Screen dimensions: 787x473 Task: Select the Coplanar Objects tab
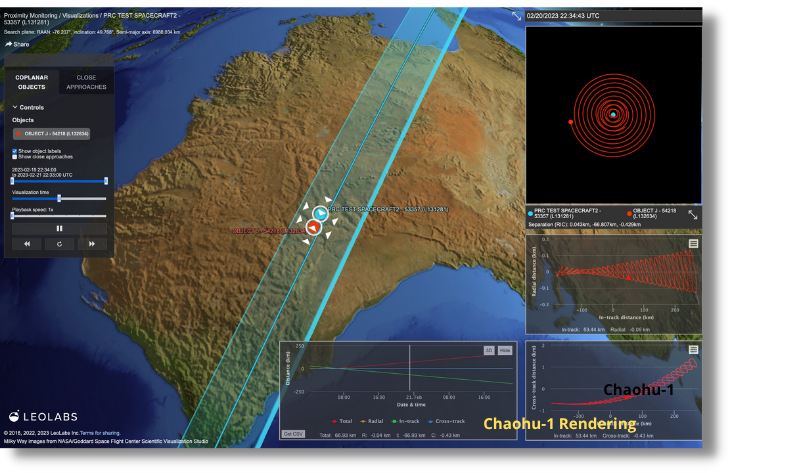point(32,82)
